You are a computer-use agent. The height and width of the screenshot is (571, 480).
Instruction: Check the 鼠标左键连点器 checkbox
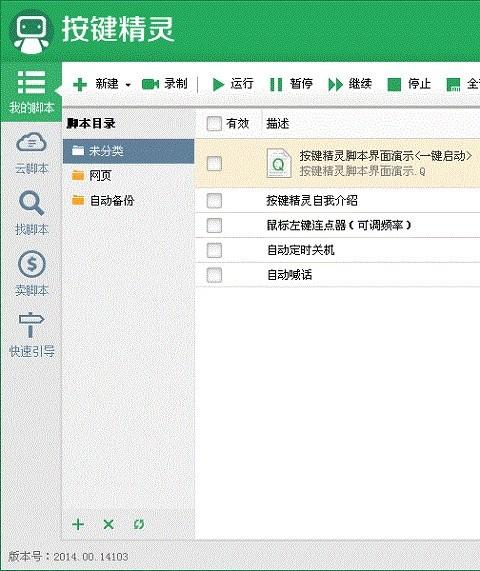click(x=214, y=225)
